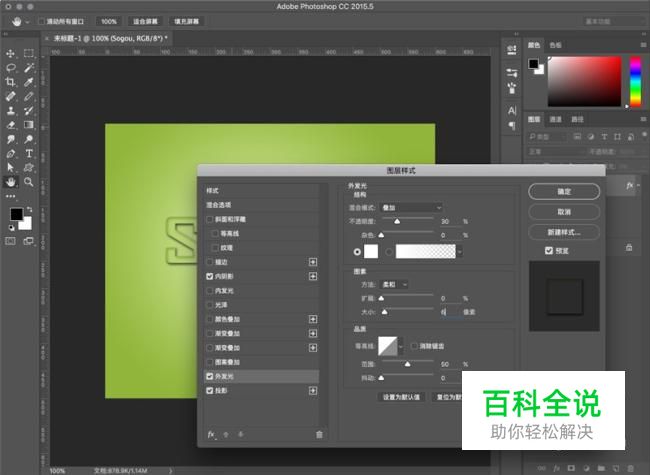Image resolution: width=650 pixels, height=475 pixels.
Task: Select the Crop tool
Action: [11, 82]
